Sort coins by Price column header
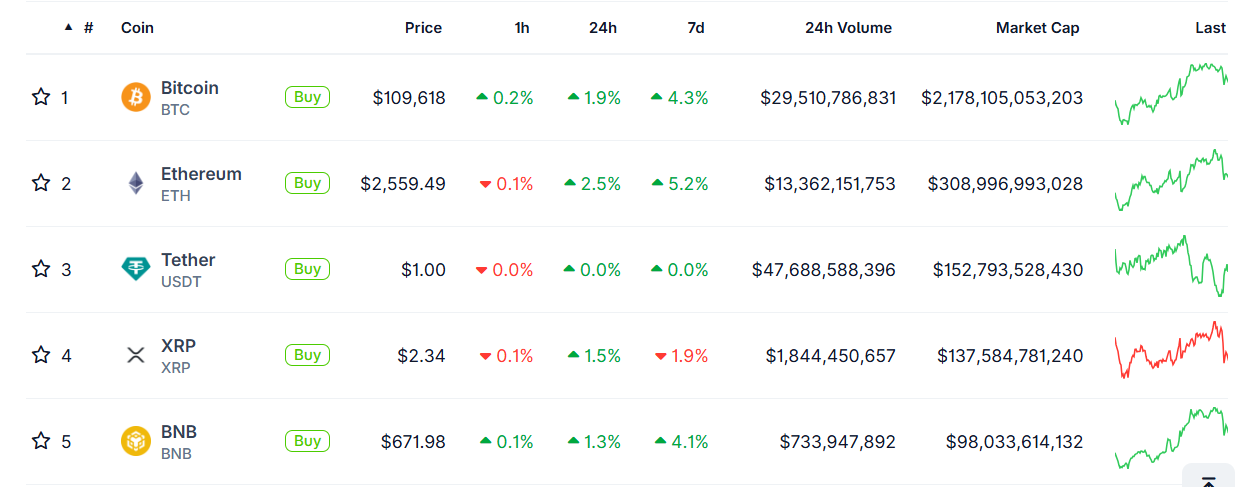 (x=423, y=28)
